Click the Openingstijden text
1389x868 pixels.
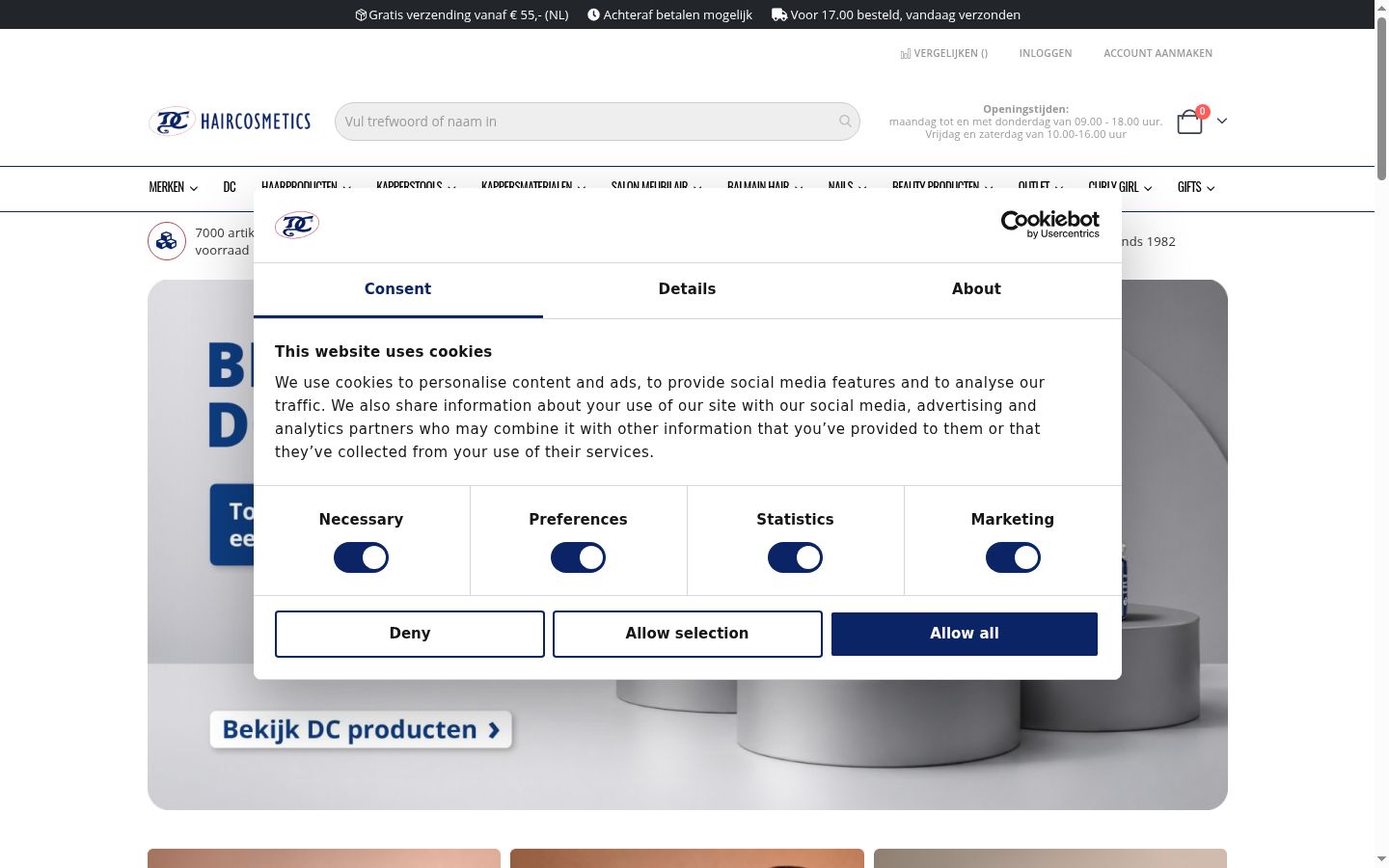[x=1025, y=109]
